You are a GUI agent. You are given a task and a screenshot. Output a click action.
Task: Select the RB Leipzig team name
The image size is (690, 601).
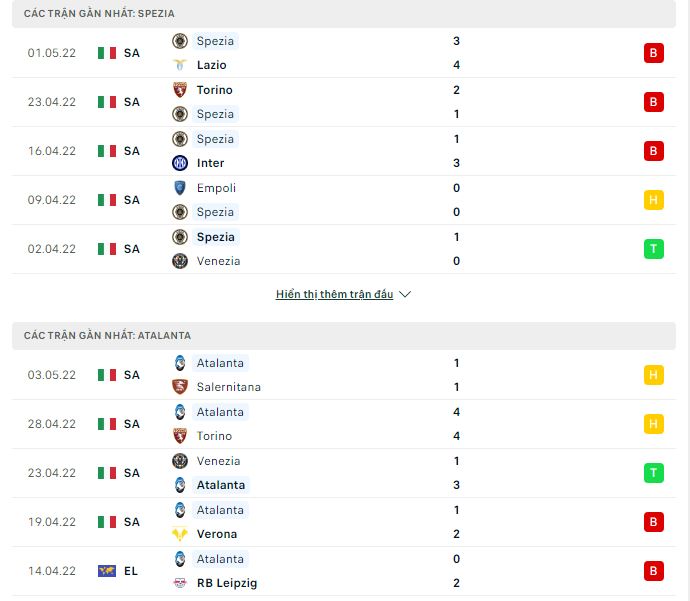pos(227,583)
